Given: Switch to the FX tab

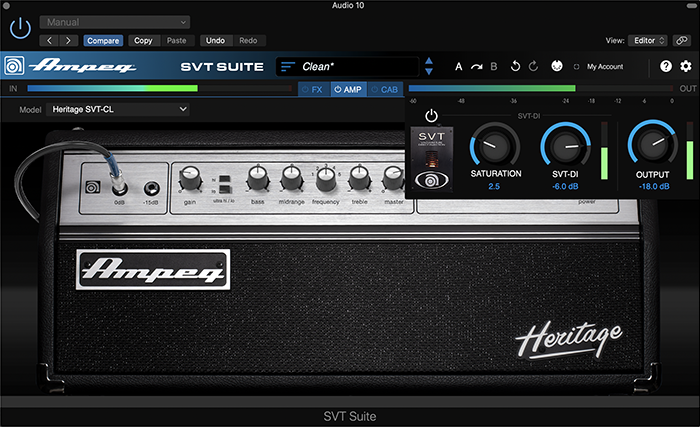Looking at the screenshot, I should [314, 89].
